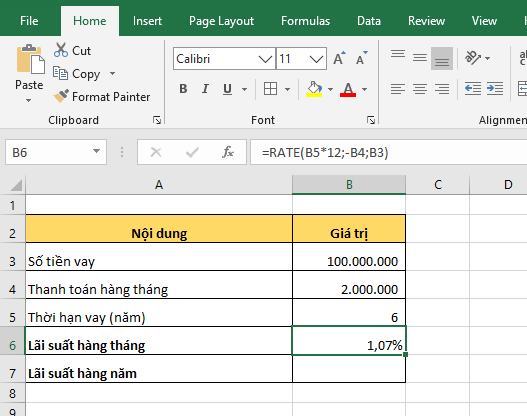The image size is (527, 416).
Task: Toggle Underline formatting
Action: [x=228, y=89]
